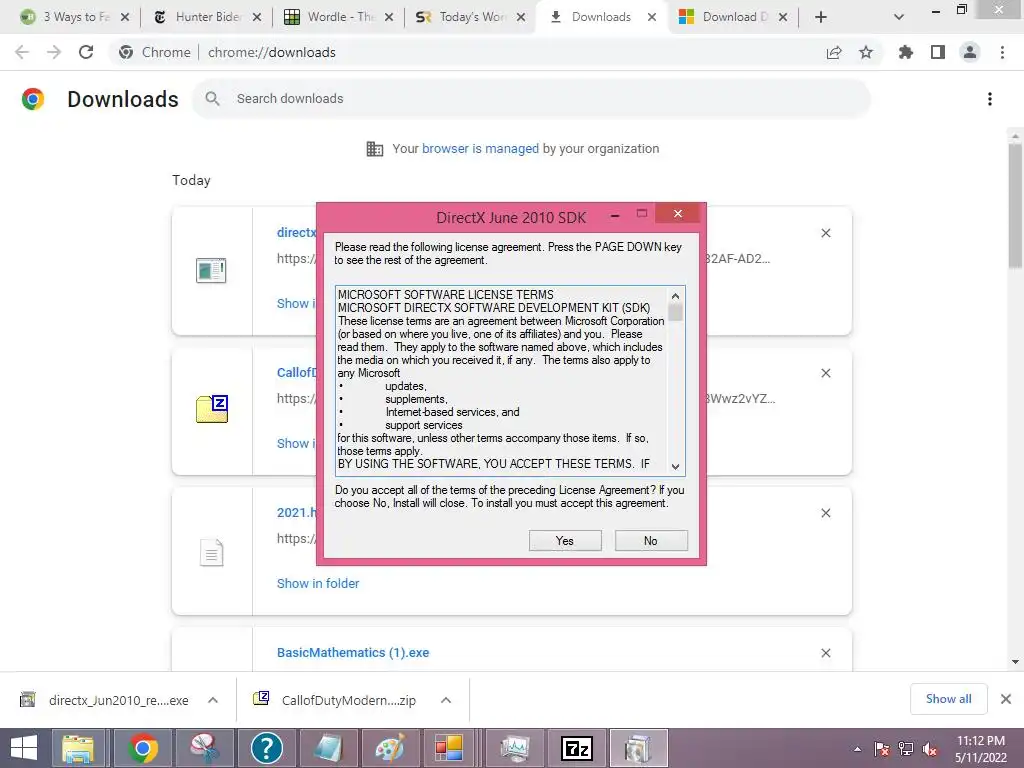Click the network tray icon

[906, 749]
